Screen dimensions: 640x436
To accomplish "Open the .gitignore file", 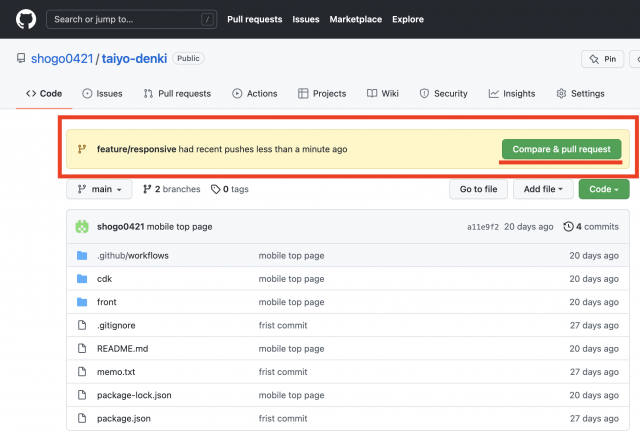I will coord(116,325).
